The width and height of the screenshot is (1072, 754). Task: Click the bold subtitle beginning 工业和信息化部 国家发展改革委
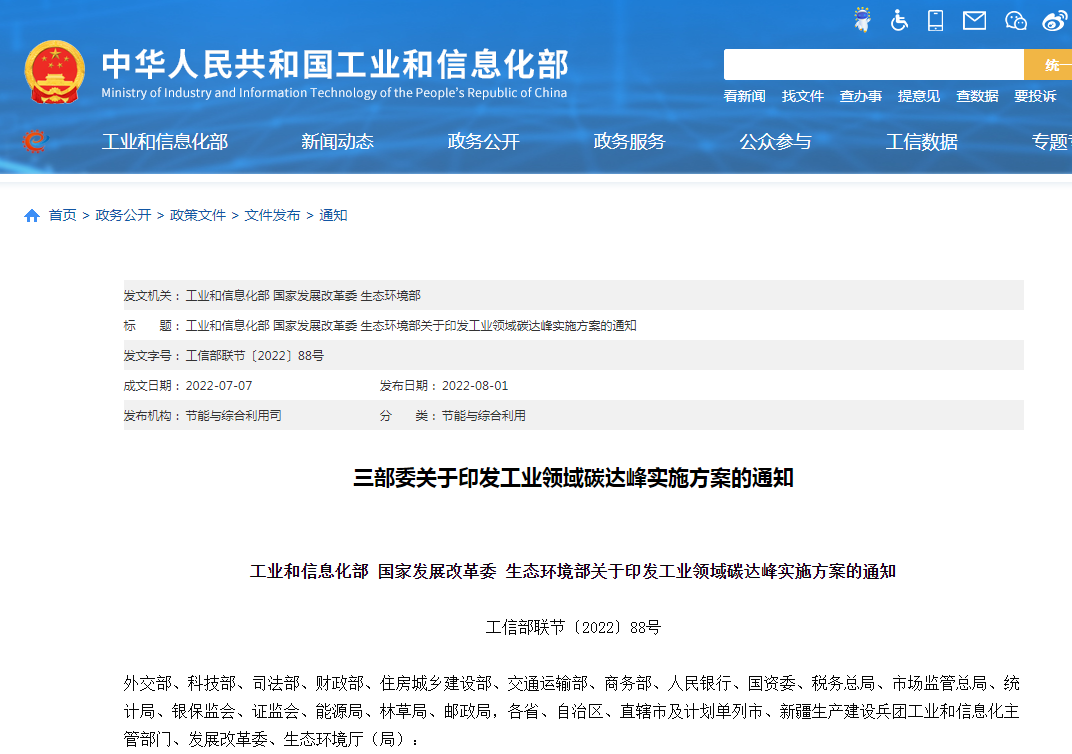573,571
